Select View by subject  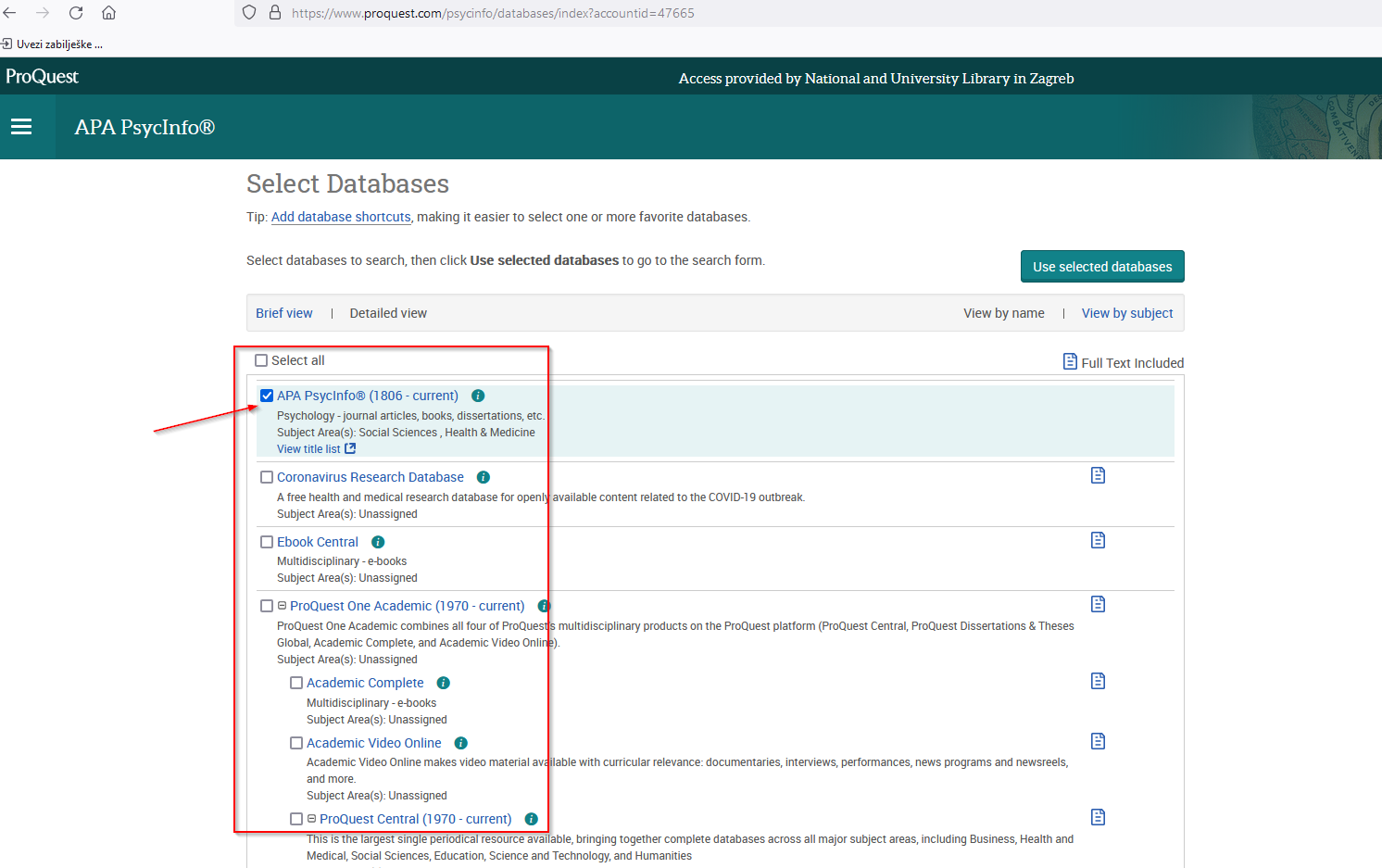coord(1127,313)
